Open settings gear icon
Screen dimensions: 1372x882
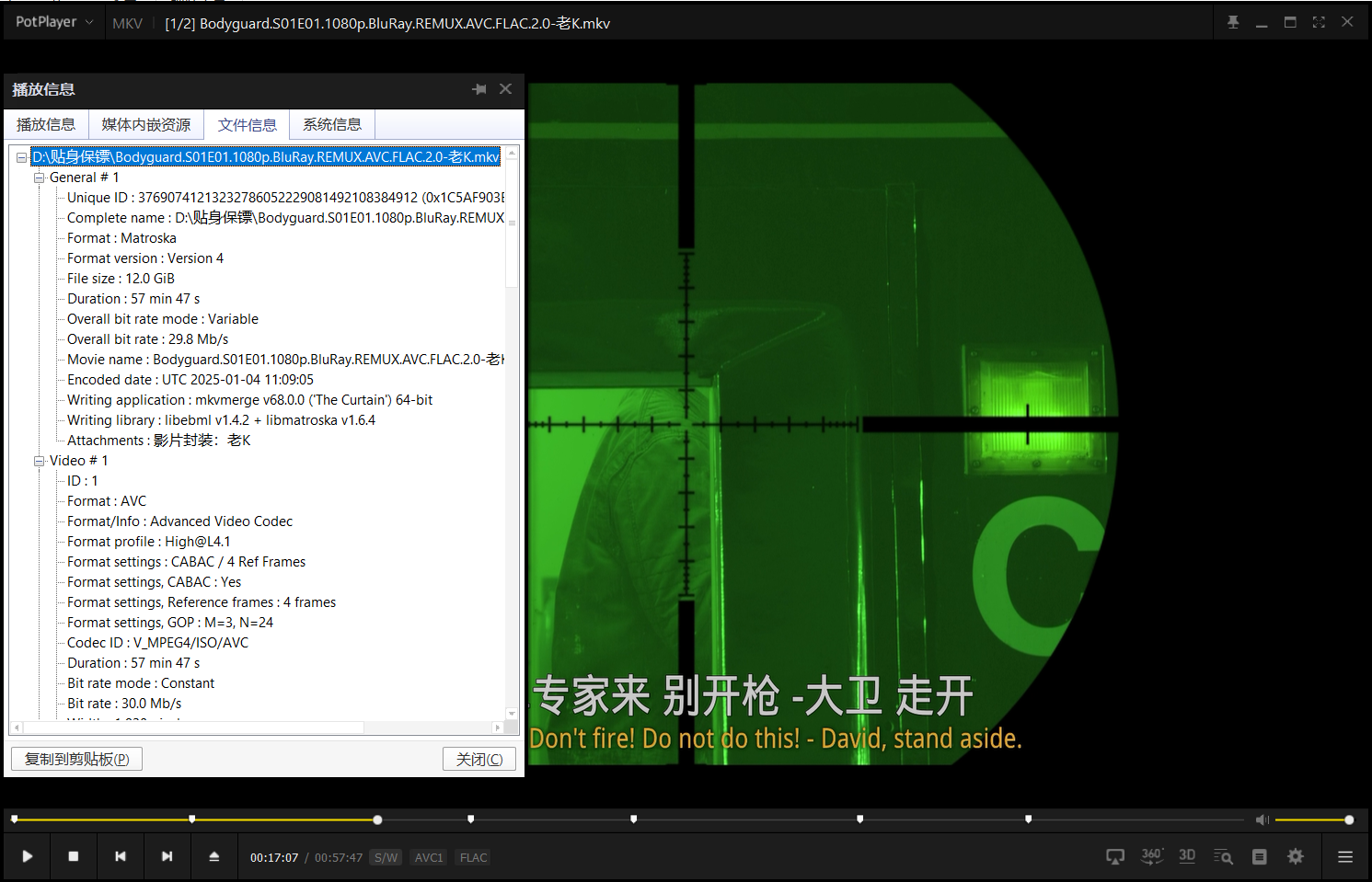1296,856
